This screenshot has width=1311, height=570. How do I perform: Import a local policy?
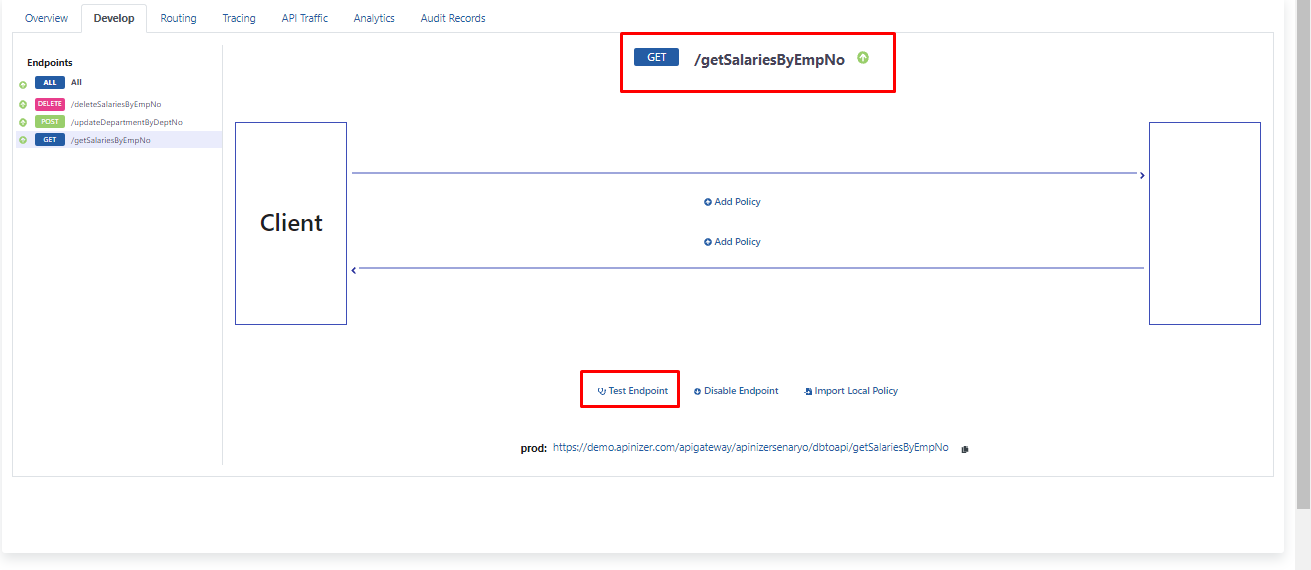(x=851, y=391)
